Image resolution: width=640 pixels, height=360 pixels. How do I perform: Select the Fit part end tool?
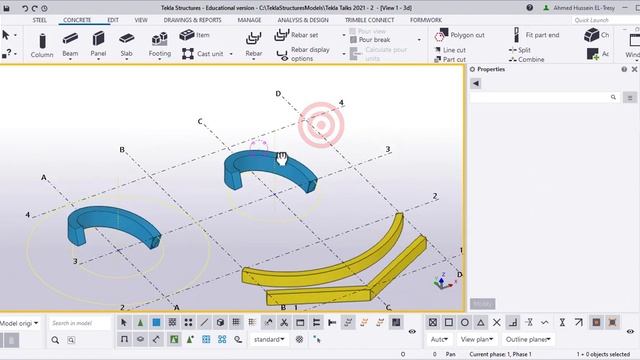(536, 35)
